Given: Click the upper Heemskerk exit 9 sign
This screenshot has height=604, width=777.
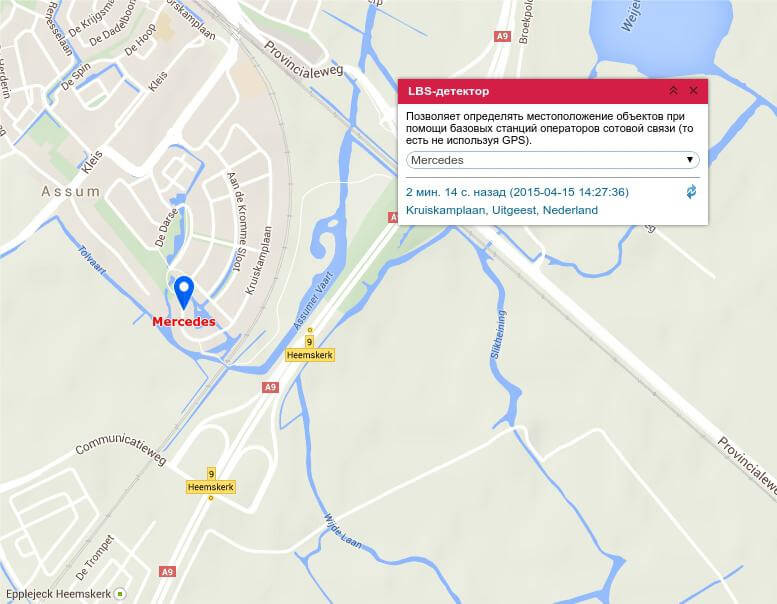Looking at the screenshot, I should coord(310,349).
